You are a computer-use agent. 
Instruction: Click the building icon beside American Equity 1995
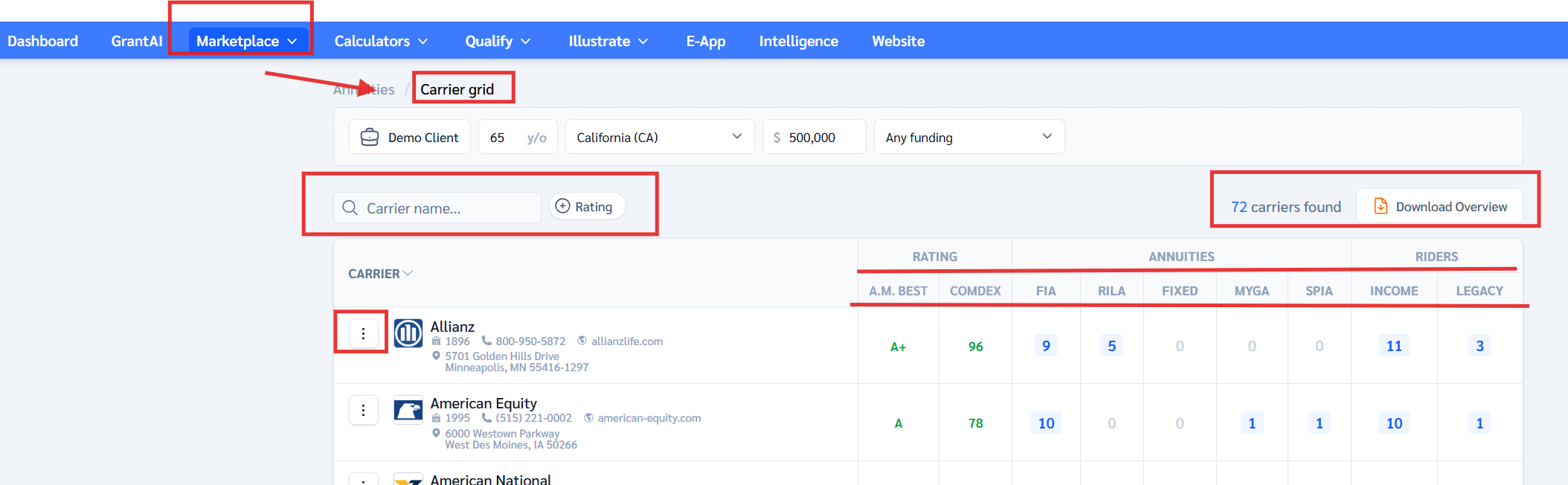[x=436, y=417]
